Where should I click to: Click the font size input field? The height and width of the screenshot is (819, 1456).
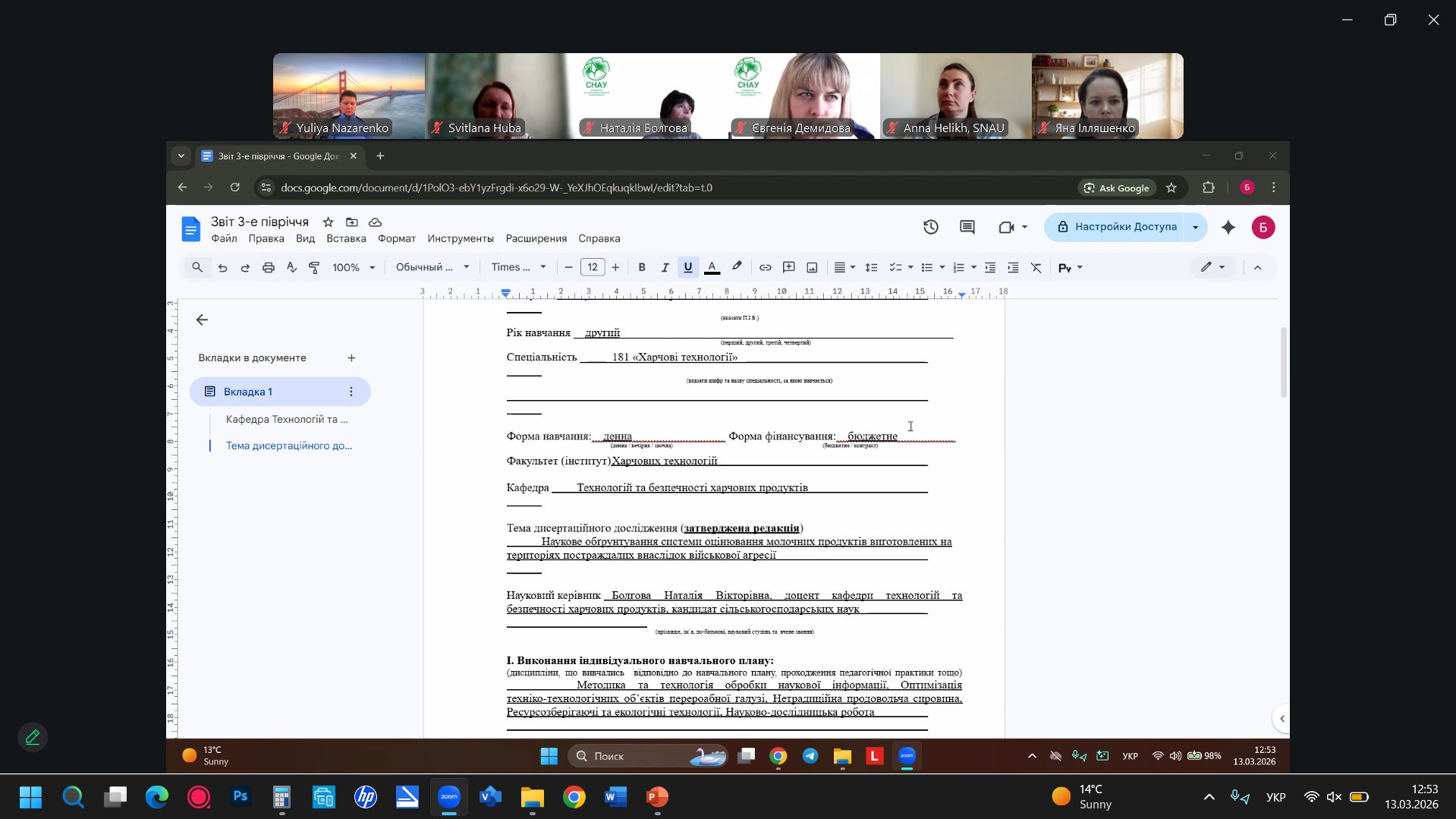click(x=592, y=267)
